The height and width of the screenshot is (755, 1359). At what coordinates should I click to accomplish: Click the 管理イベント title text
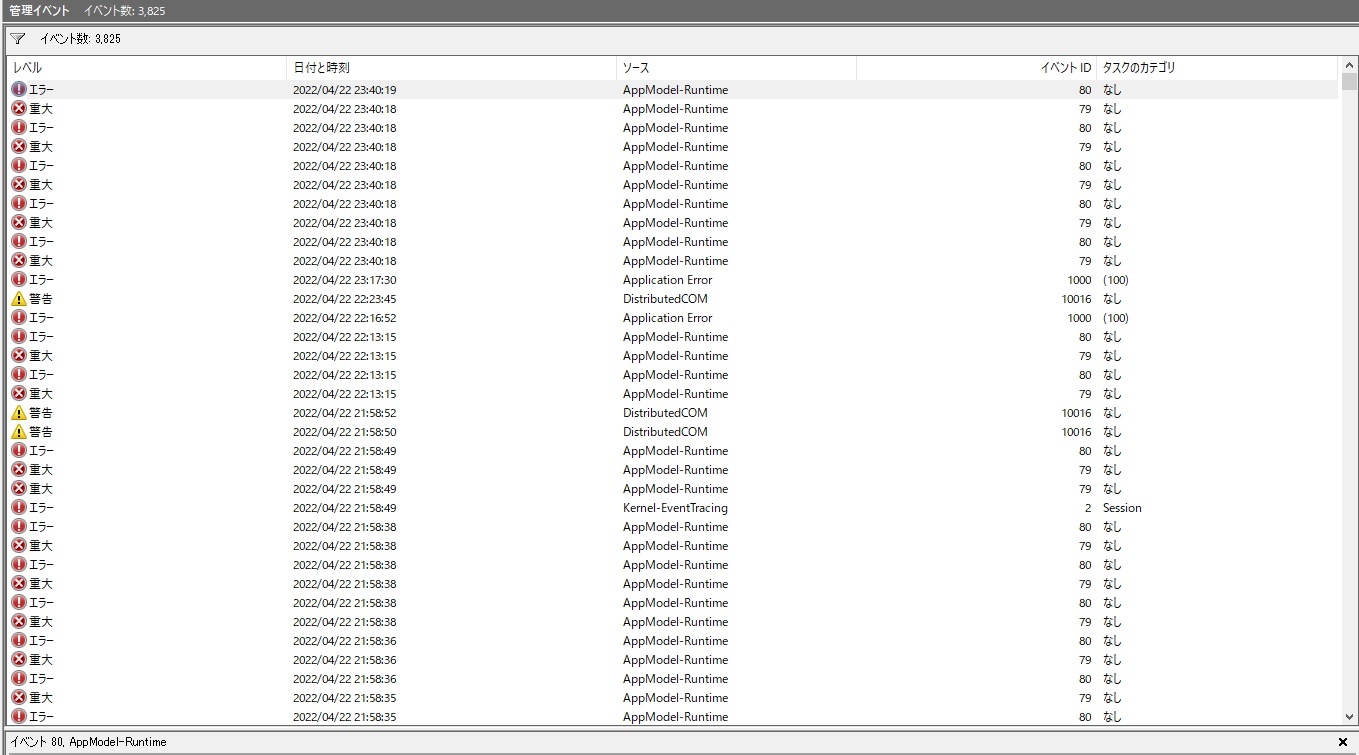point(40,11)
